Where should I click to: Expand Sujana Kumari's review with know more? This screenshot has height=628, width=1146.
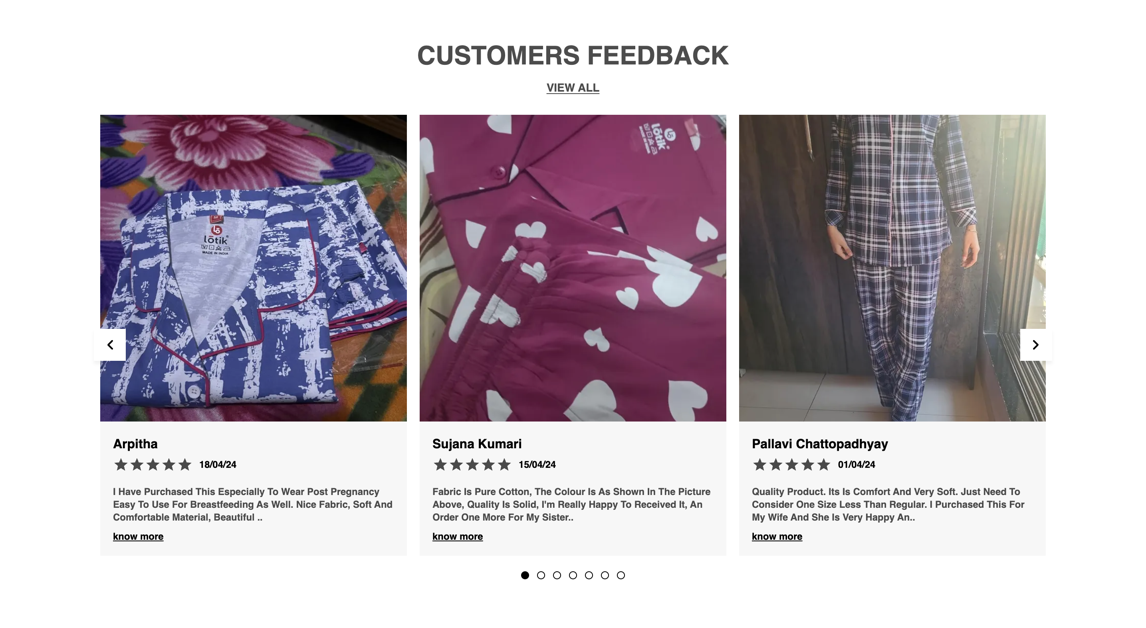(x=458, y=537)
